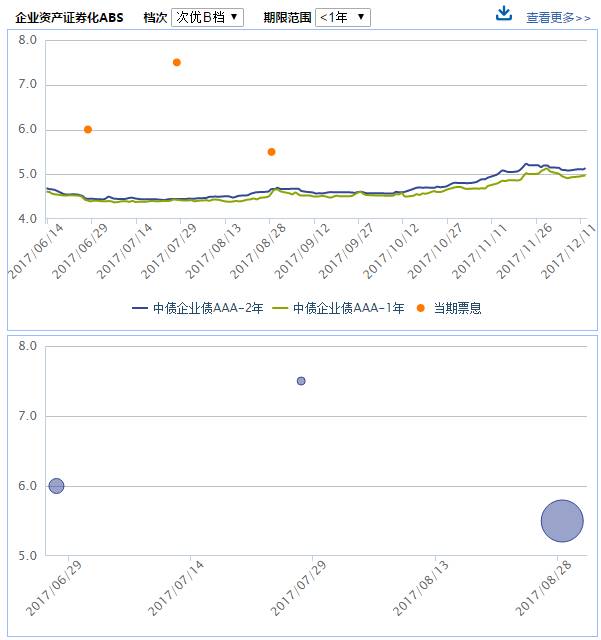This screenshot has width=601, height=640.
Task: Click the 档次 label
Action: click(155, 17)
